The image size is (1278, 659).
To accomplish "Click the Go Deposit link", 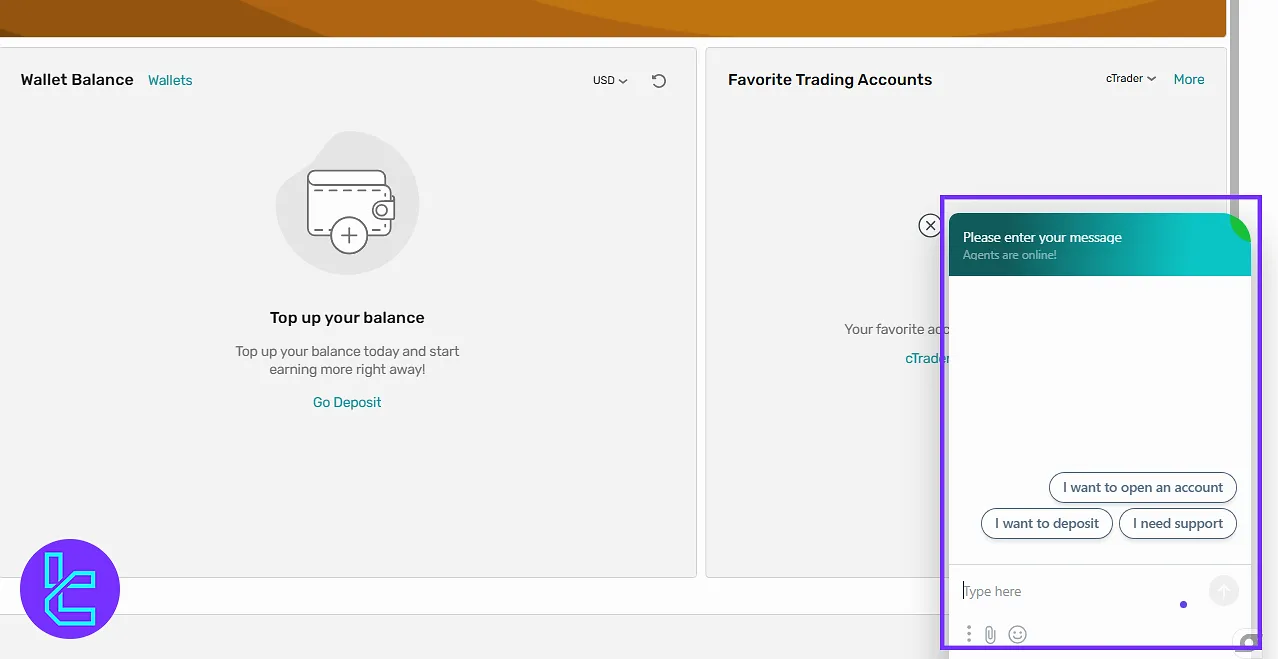I will pyautogui.click(x=347, y=402).
